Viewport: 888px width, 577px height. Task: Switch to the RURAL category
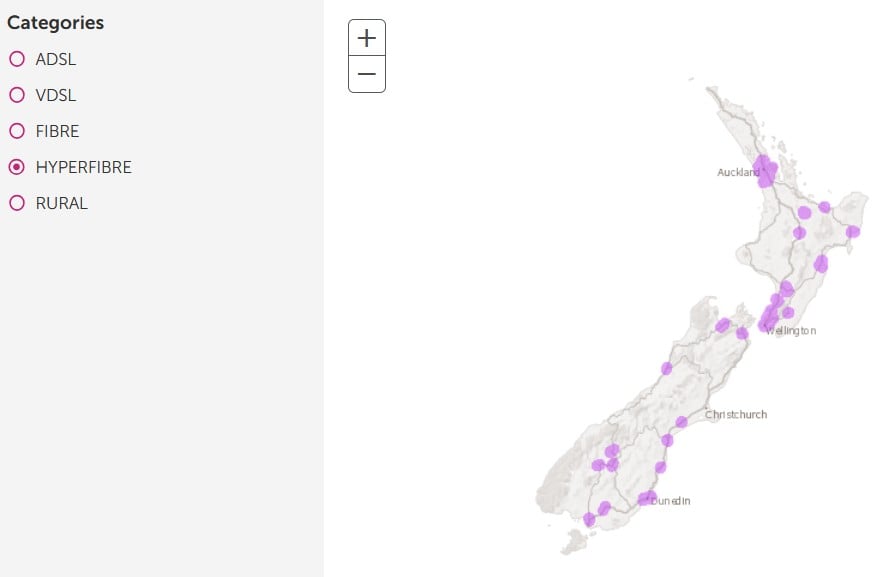[x=17, y=203]
